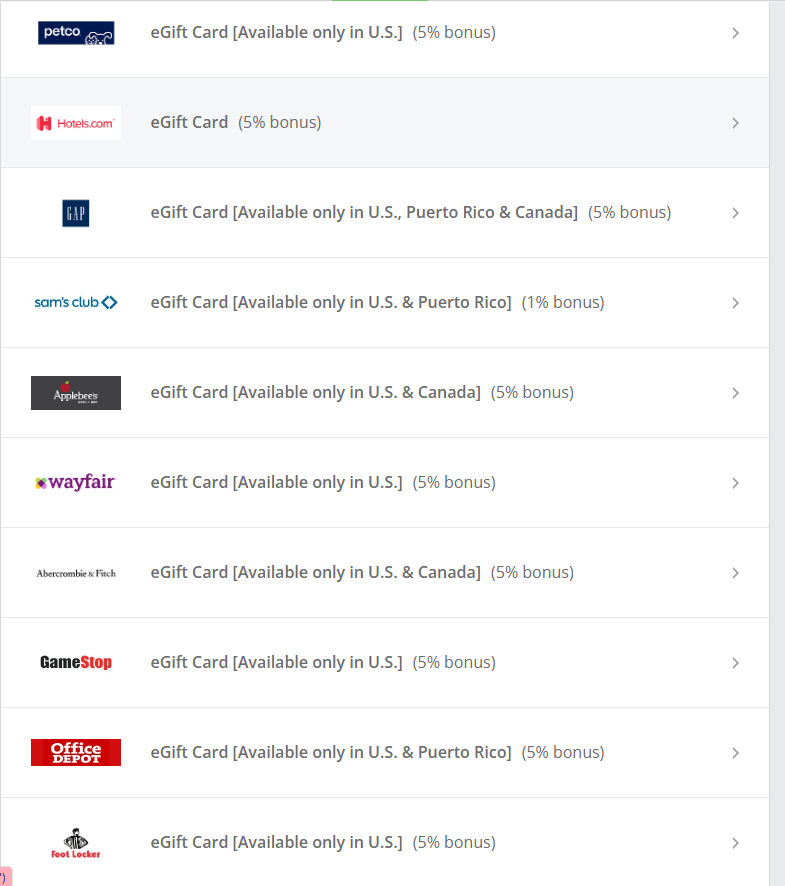Image resolution: width=785 pixels, height=886 pixels.
Task: Open the Hotels.com row arrow
Action: click(x=735, y=123)
